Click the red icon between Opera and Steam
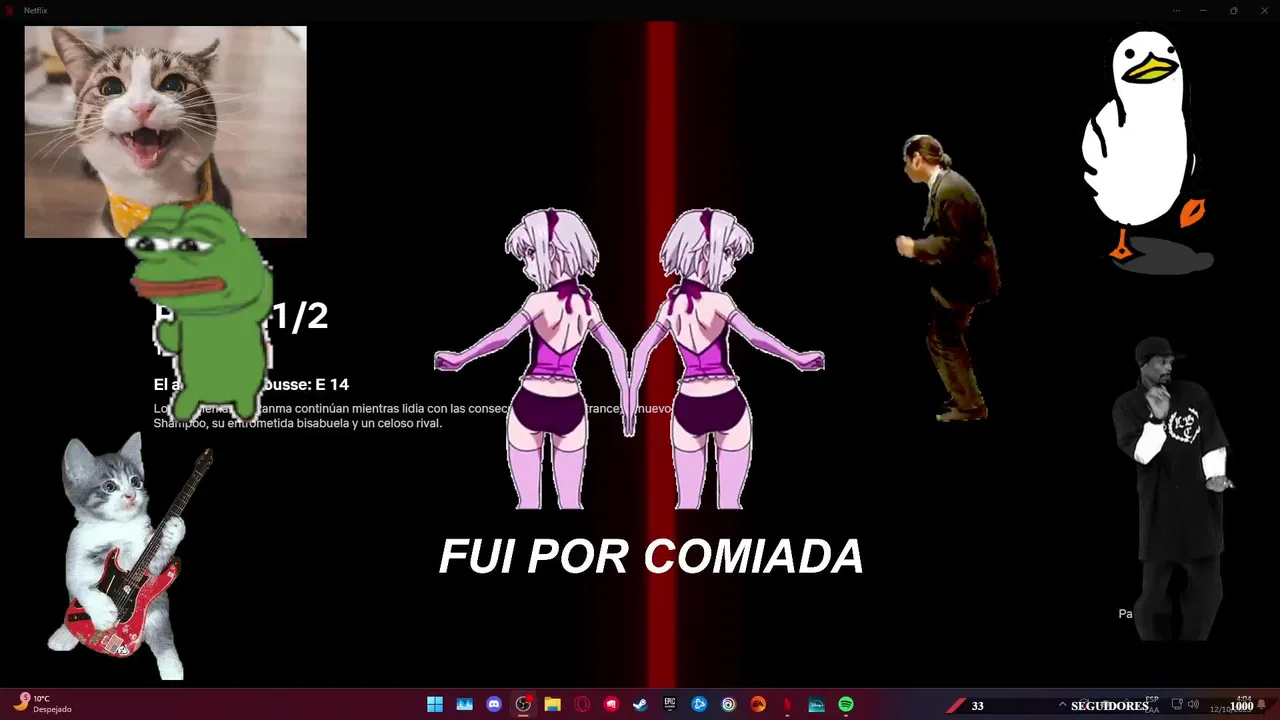Viewport: 1280px width, 720px height. [611, 704]
